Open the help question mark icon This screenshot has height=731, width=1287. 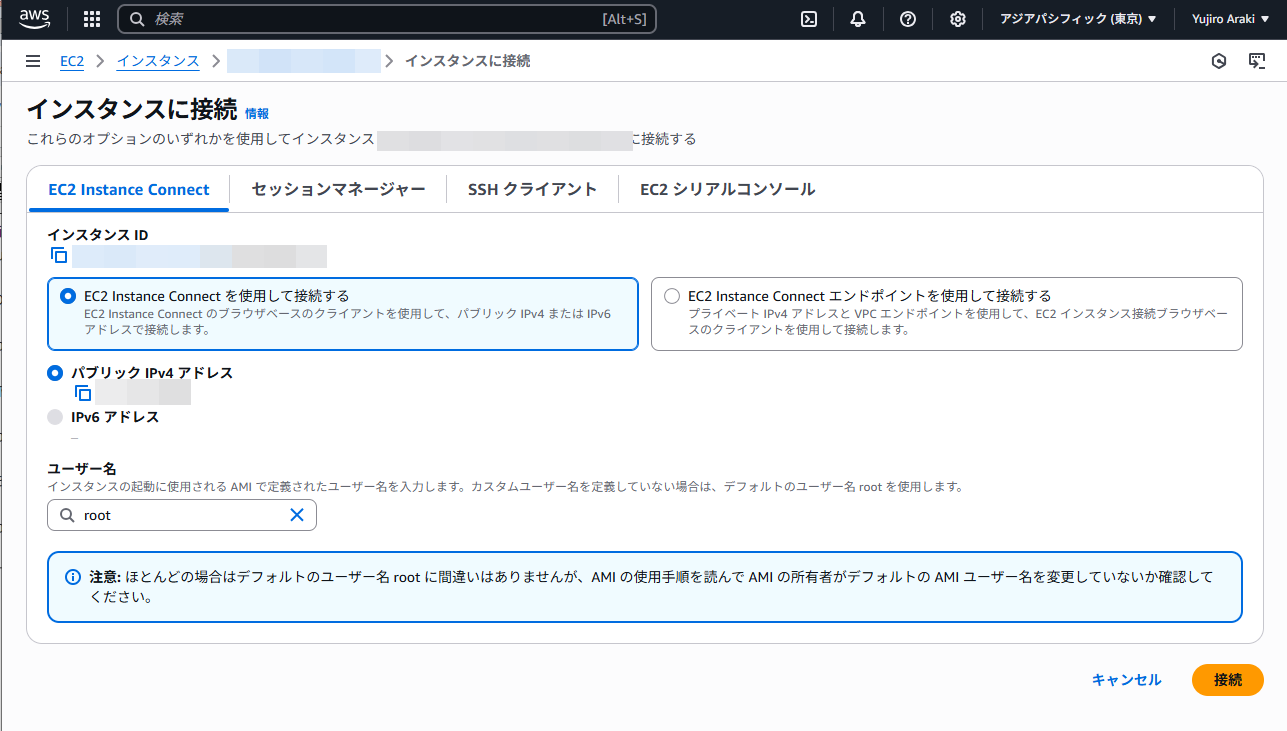tap(908, 19)
